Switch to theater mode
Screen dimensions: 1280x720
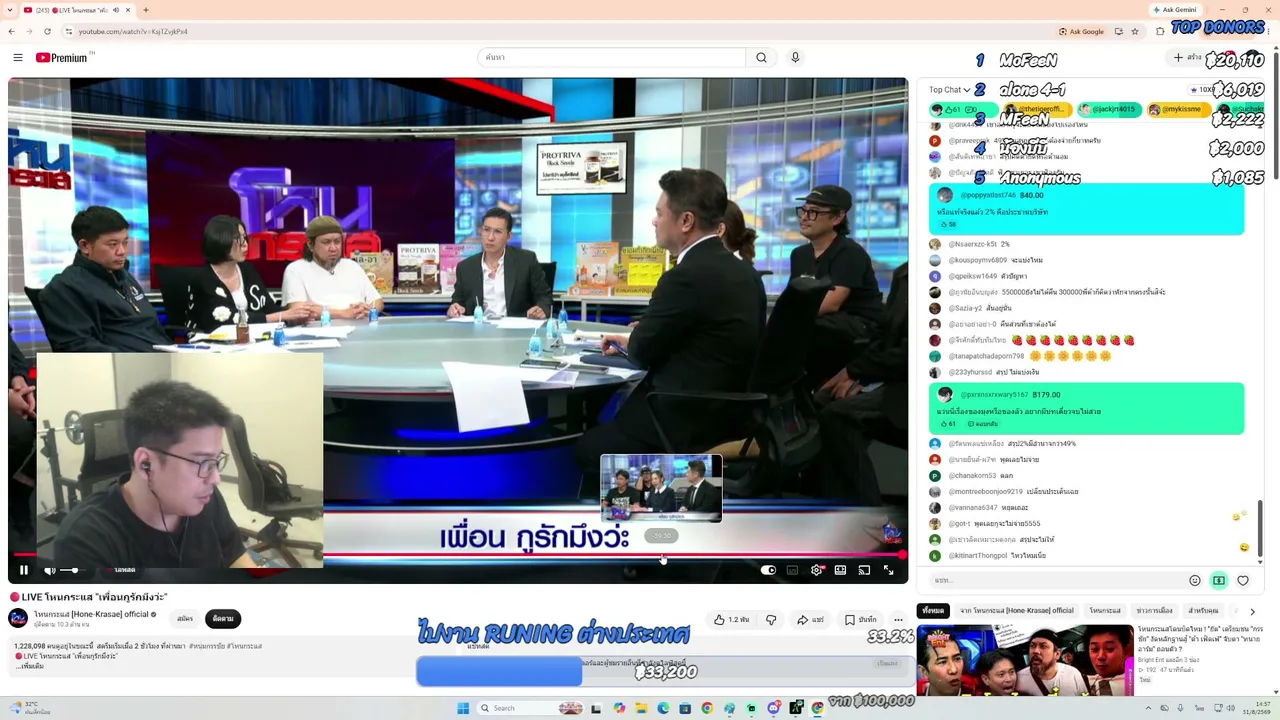point(840,570)
